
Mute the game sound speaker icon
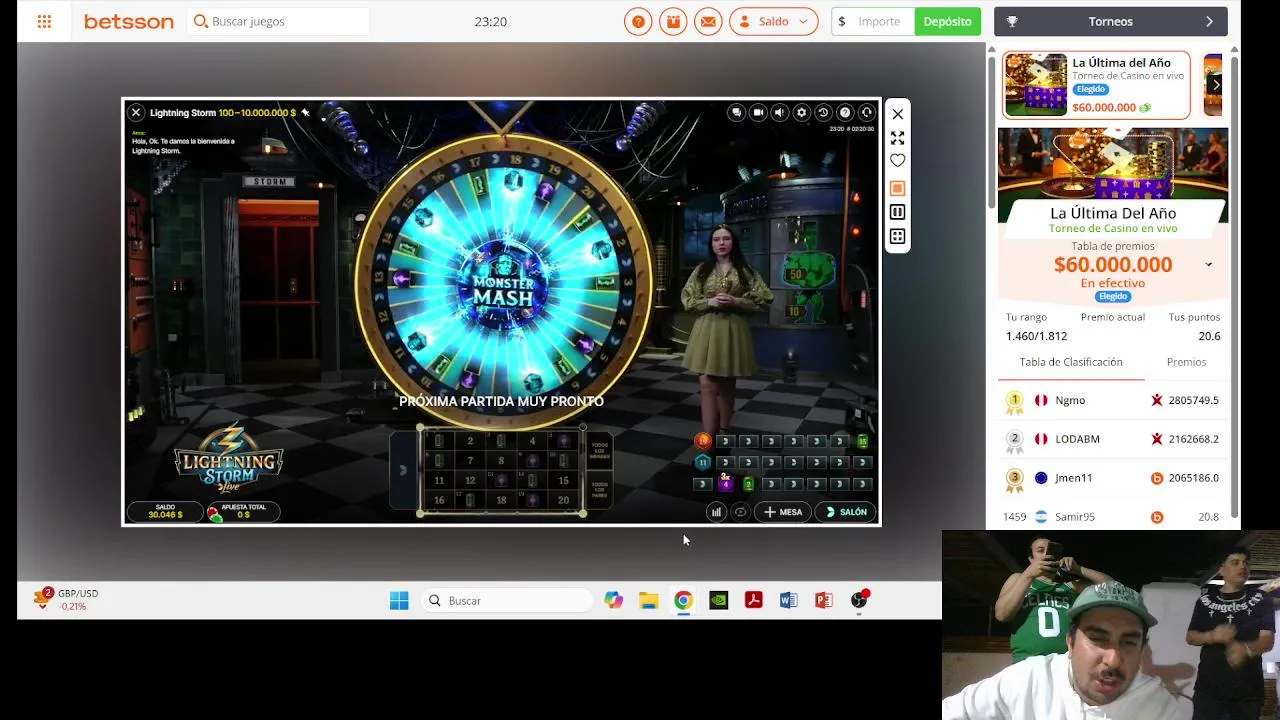(x=780, y=113)
